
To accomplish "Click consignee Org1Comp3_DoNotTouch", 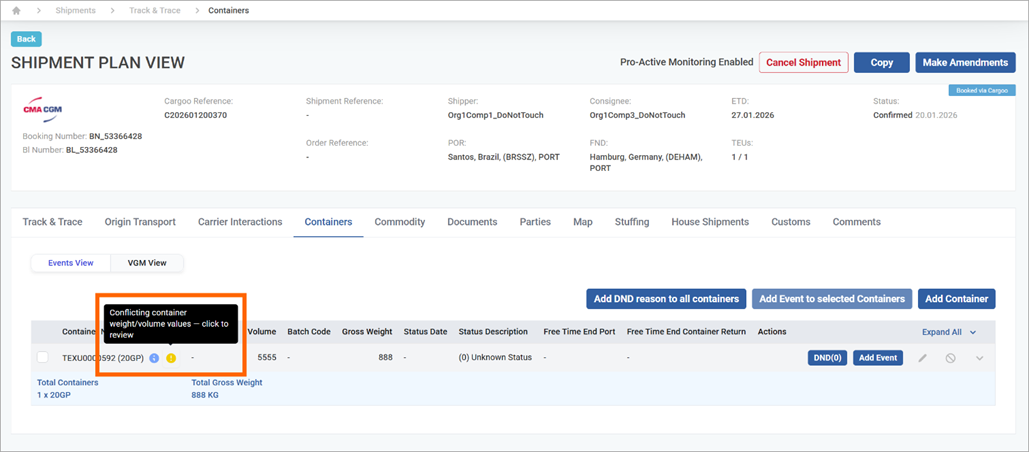I will pyautogui.click(x=637, y=115).
